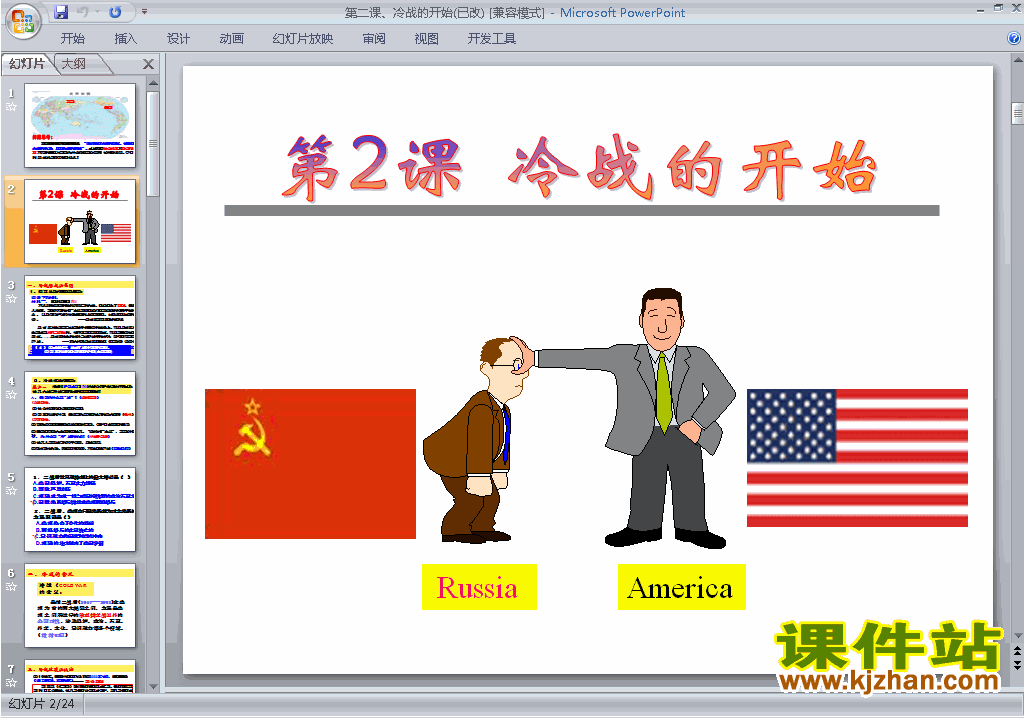Click the 幻灯片 2/24 status bar indicator
Viewport: 1024px width, 718px height.
tap(42, 704)
